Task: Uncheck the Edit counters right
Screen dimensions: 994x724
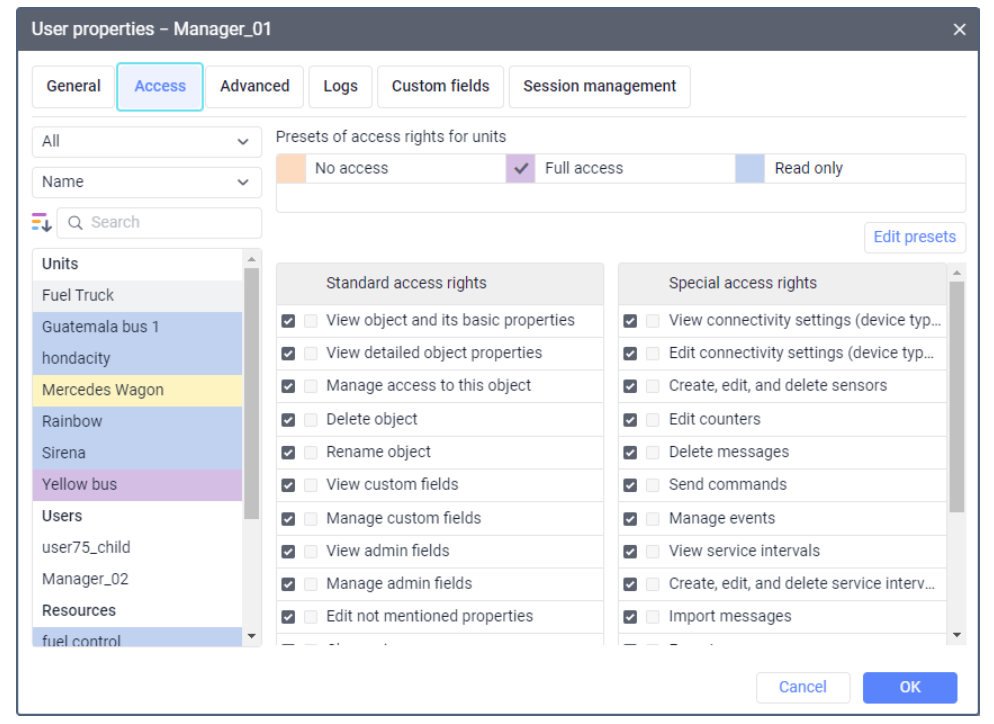Action: pyautogui.click(x=630, y=419)
